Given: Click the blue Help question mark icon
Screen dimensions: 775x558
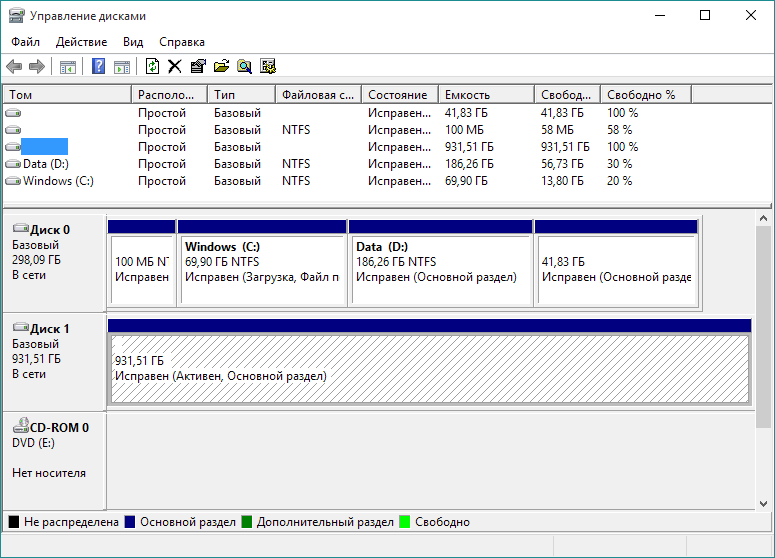Looking at the screenshot, I should point(99,67).
